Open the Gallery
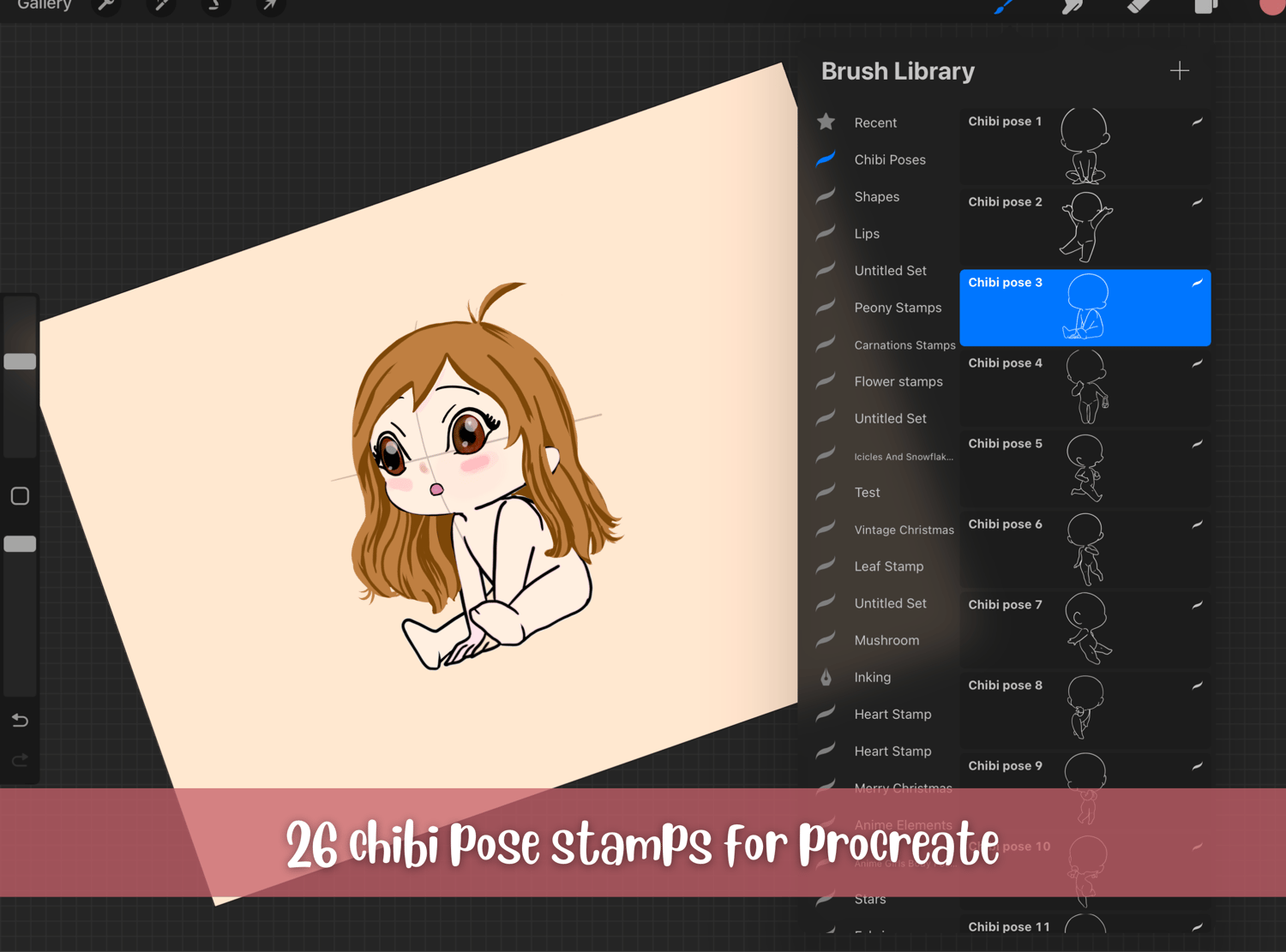The width and height of the screenshot is (1286, 952). [44, 5]
